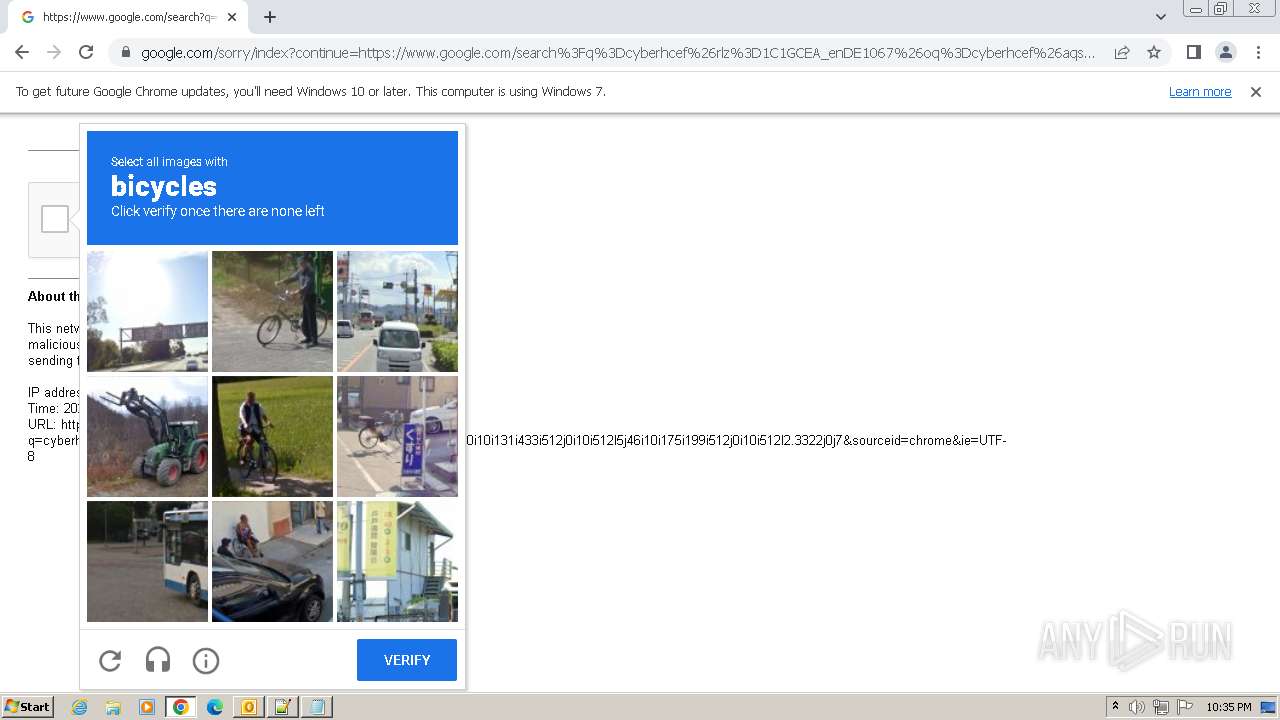Click "Click verify once there are none left" text
The image size is (1280, 720).
pyautogui.click(x=218, y=211)
